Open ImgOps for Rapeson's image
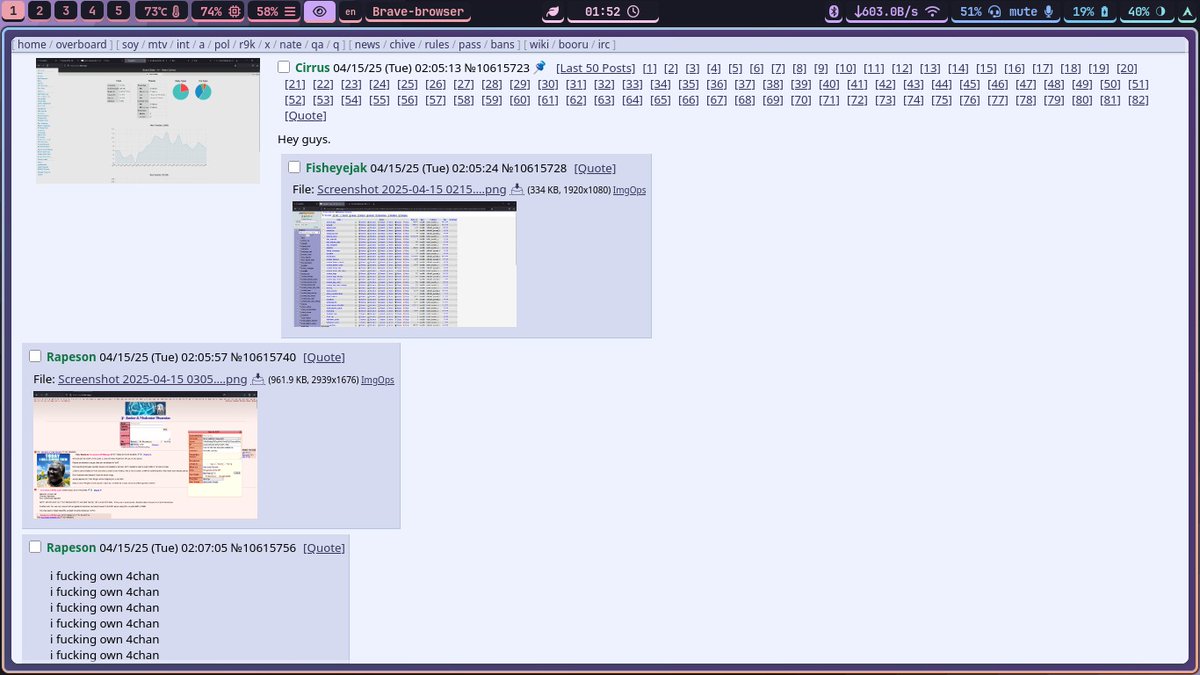This screenshot has height=675, width=1200. pyautogui.click(x=377, y=380)
